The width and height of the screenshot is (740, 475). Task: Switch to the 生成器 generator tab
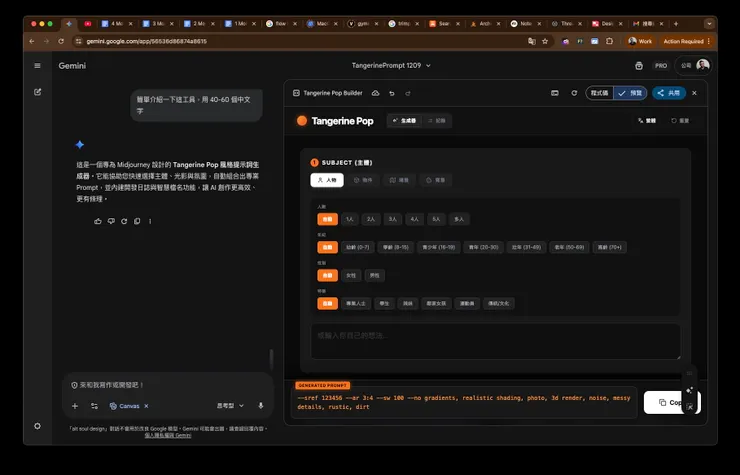click(x=404, y=121)
